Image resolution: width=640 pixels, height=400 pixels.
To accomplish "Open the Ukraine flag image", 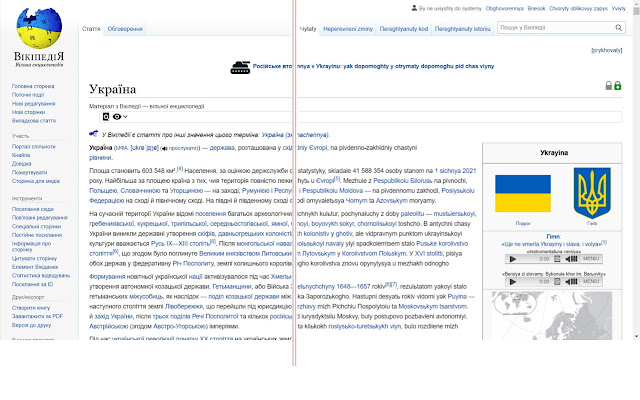I will pyautogui.click(x=523, y=193).
